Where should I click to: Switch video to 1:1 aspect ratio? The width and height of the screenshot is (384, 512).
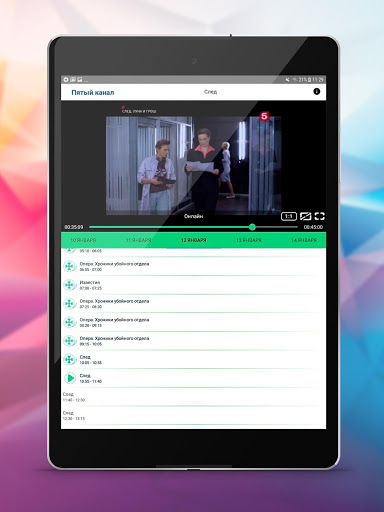(x=289, y=216)
